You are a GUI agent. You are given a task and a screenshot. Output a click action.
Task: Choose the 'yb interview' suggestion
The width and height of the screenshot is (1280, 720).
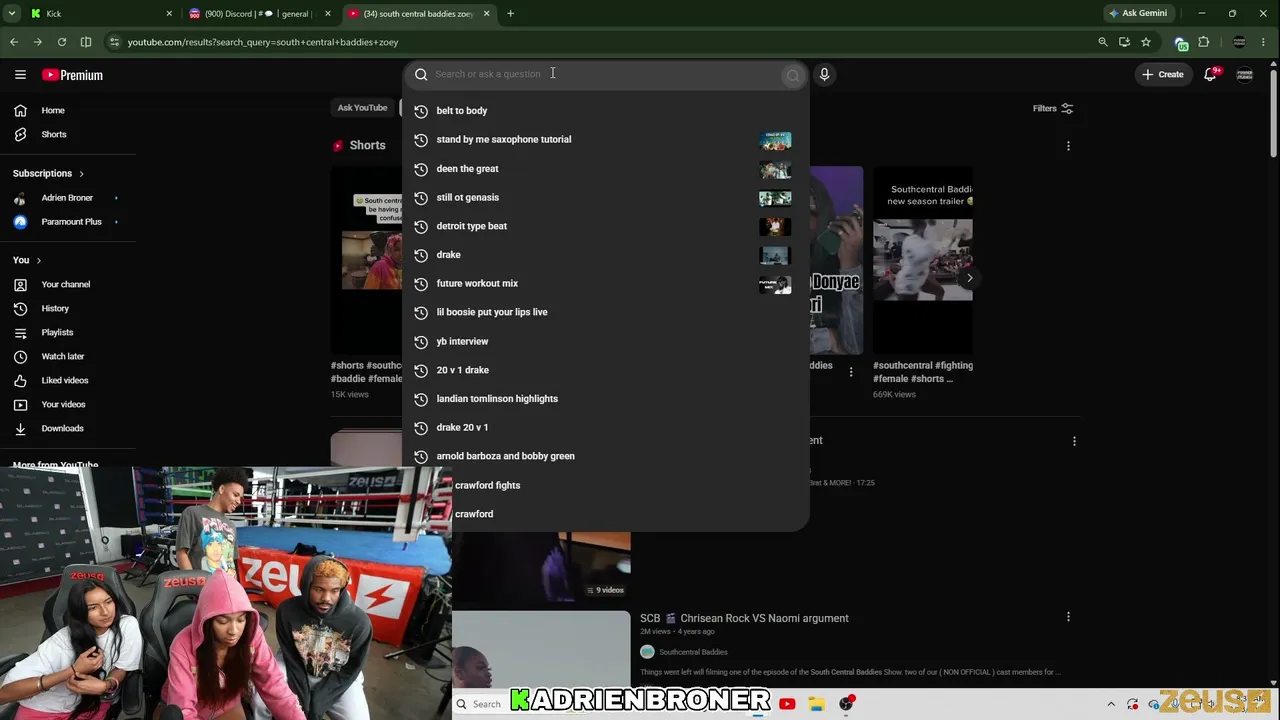(604, 341)
